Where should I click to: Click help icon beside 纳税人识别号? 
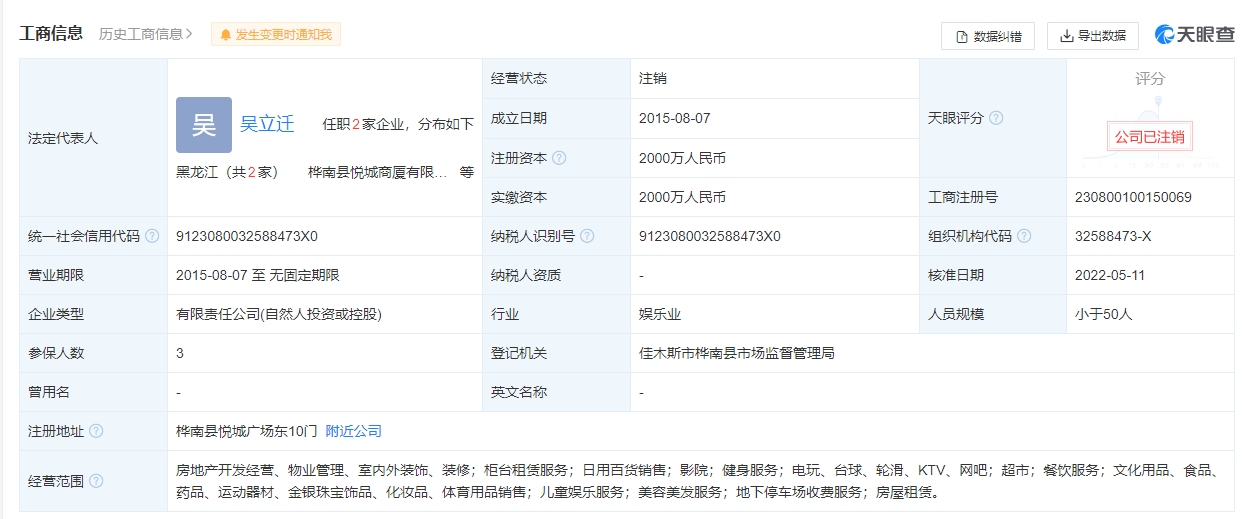587,237
